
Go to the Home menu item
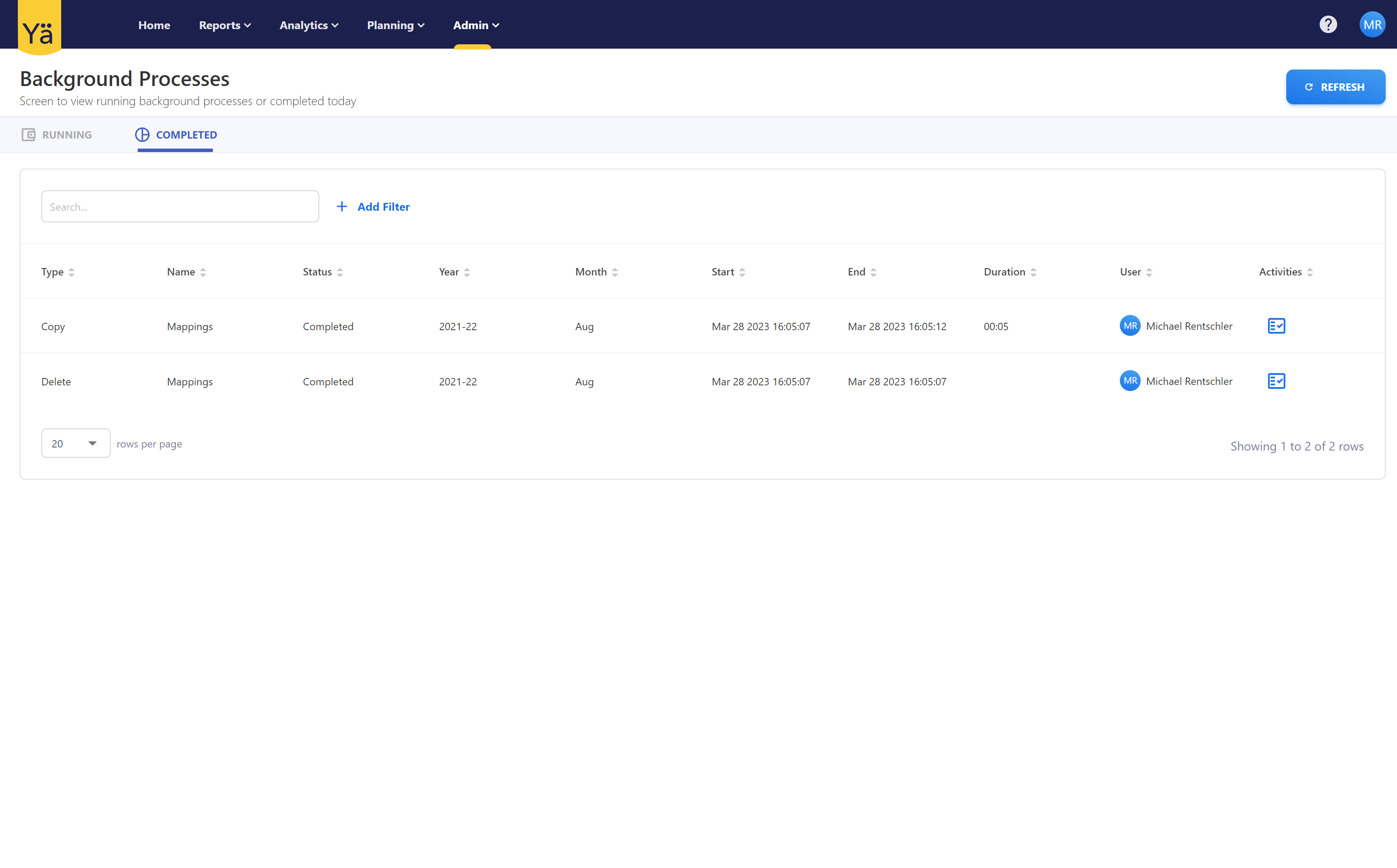(x=154, y=25)
